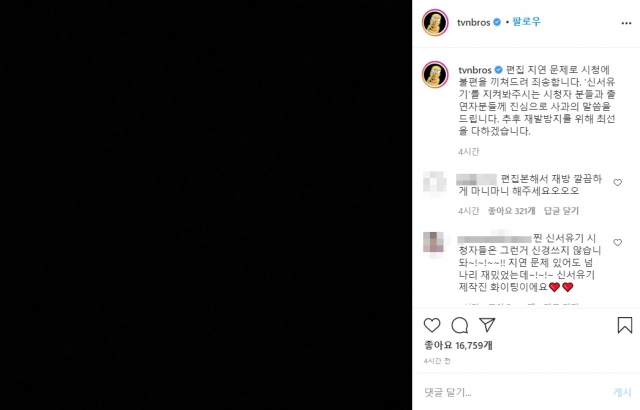Screen dimensions: 640x410
Task: Save post with bookmark icon
Action: 624,325
